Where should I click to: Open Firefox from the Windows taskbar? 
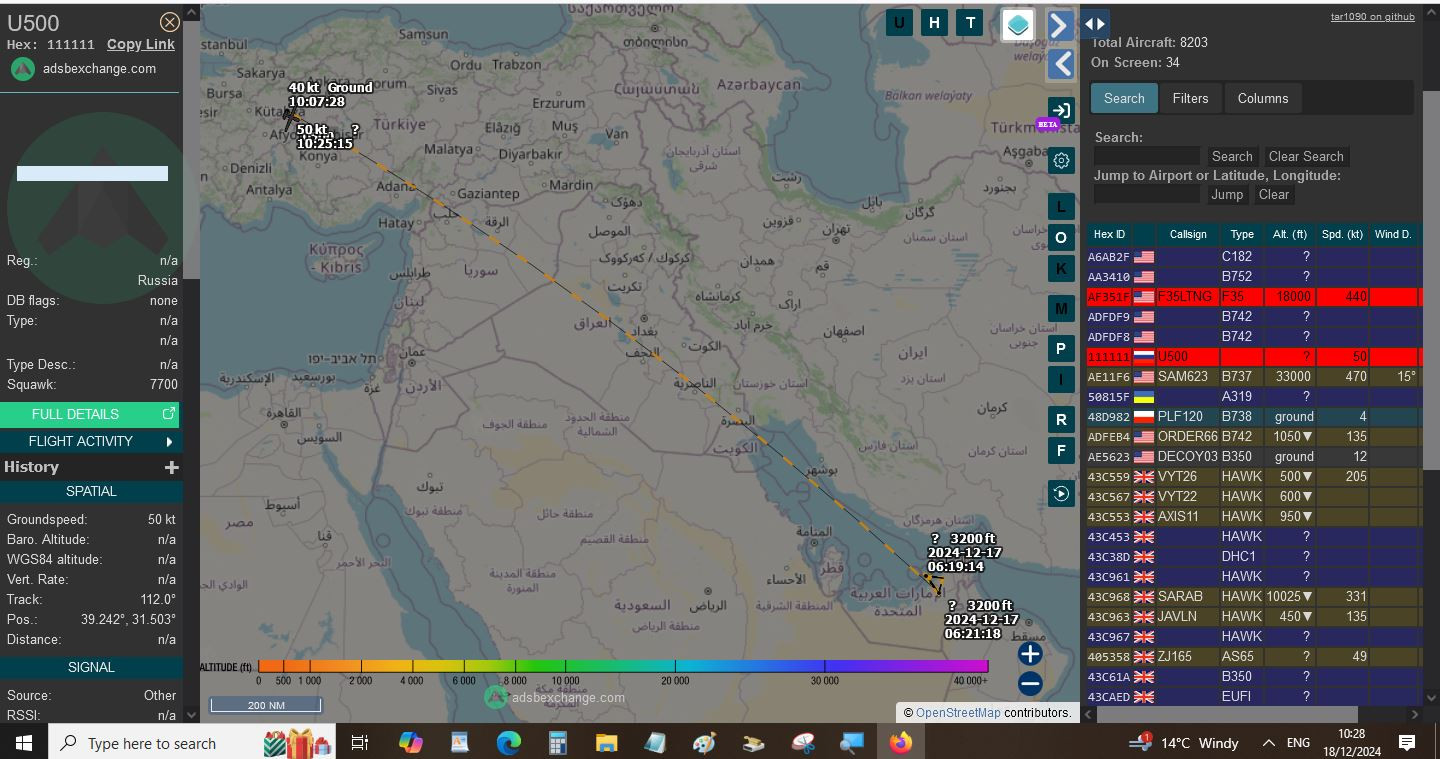pos(901,743)
